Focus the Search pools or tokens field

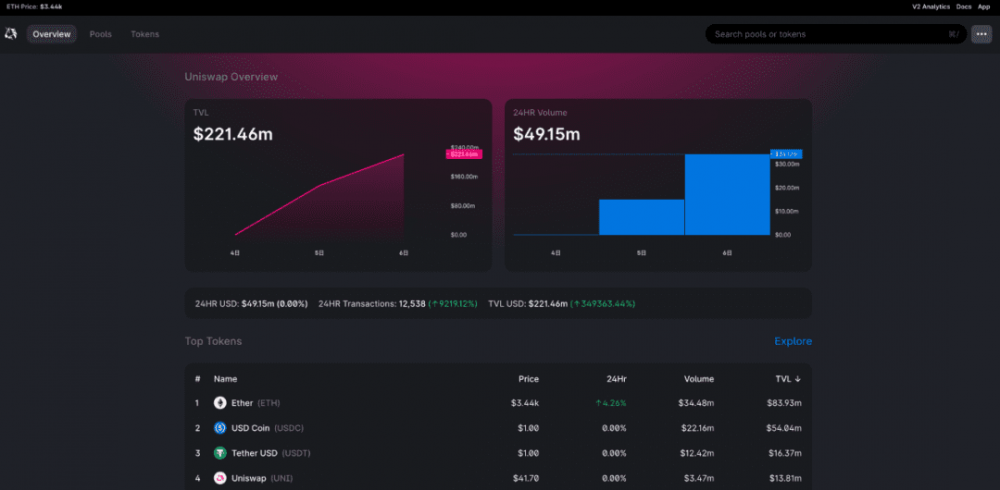pos(830,34)
